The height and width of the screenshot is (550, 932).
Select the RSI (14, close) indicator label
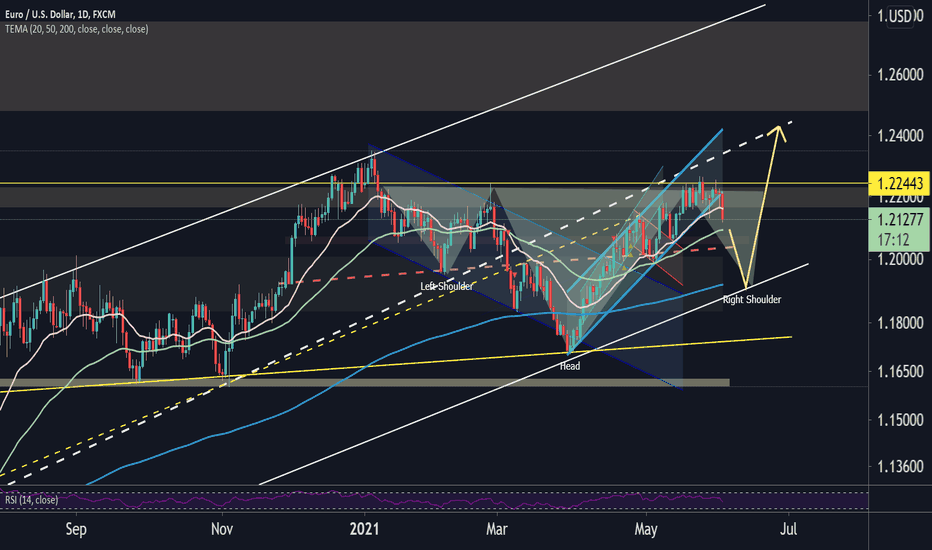point(32,500)
